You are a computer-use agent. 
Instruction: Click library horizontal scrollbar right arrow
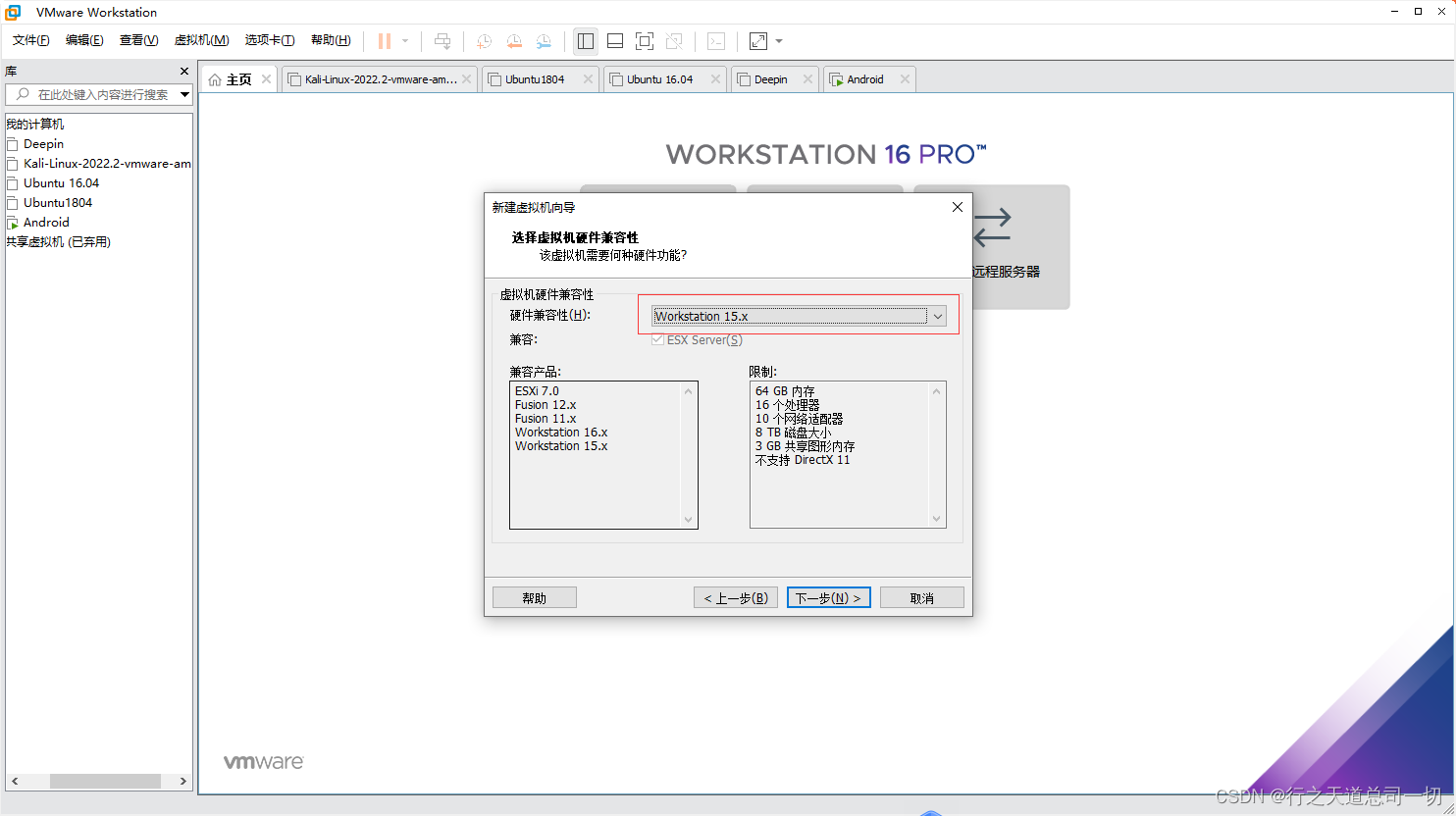(x=183, y=781)
